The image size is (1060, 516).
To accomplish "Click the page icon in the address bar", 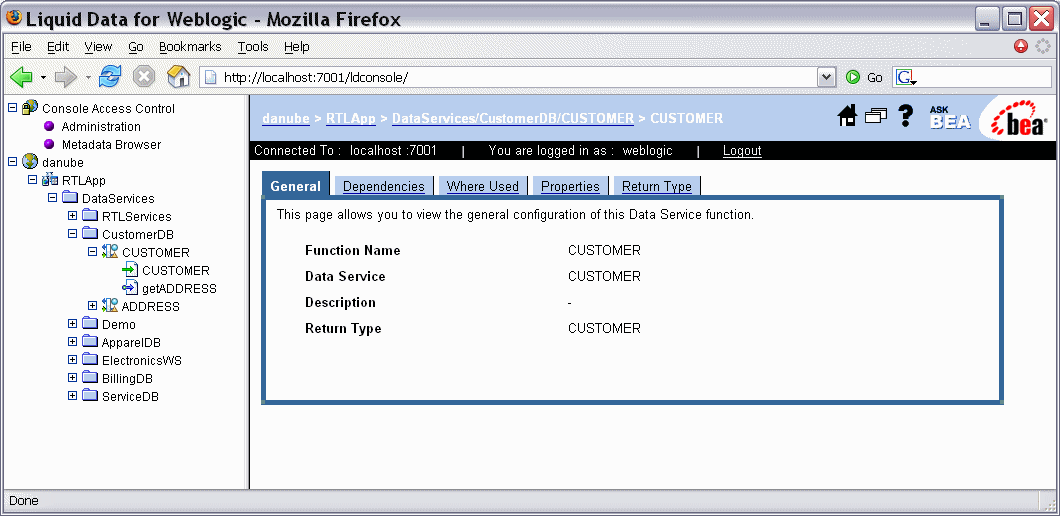I will tap(210, 77).
